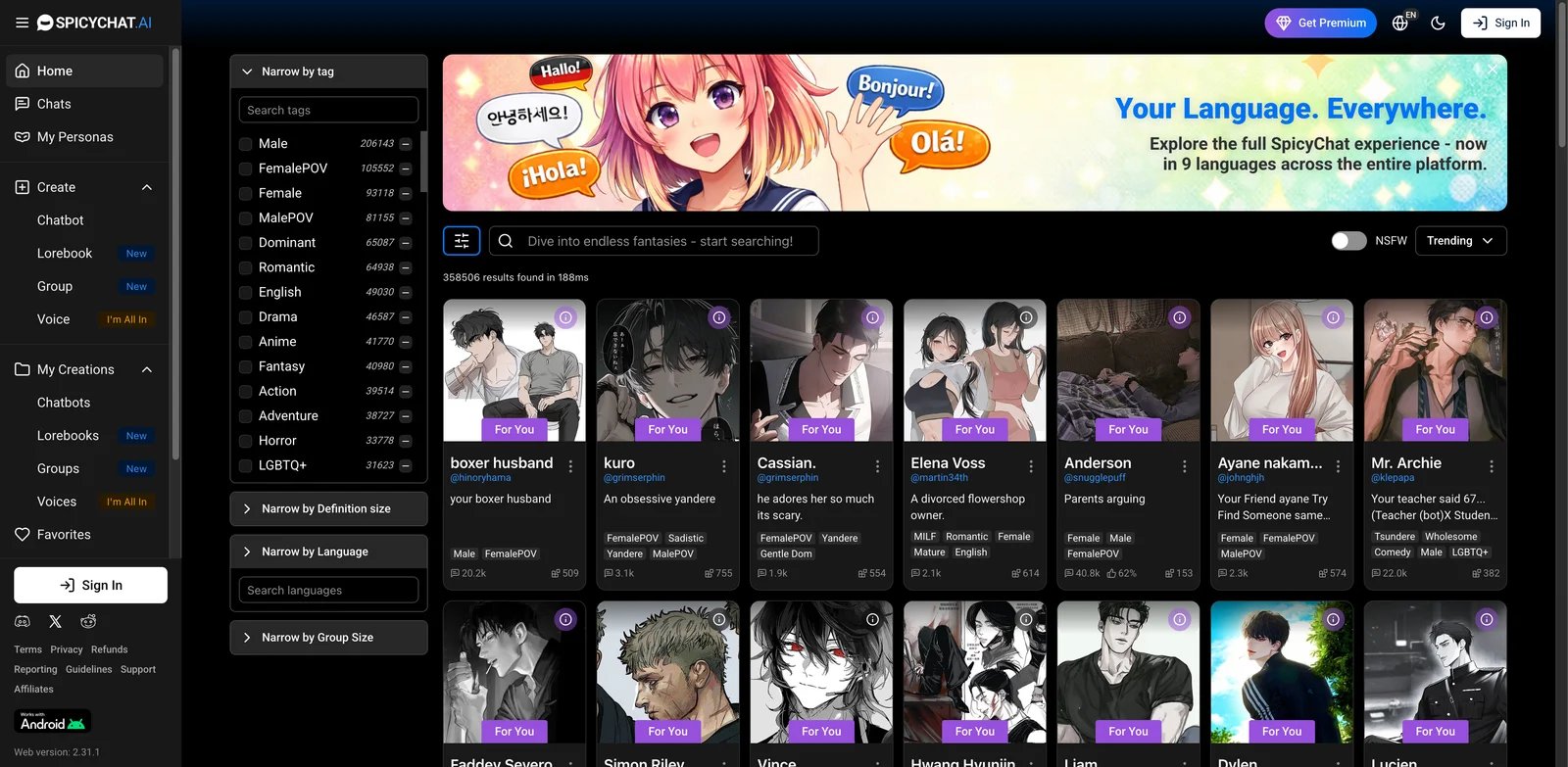Open the hamburger menu icon
The width and height of the screenshot is (1568, 767).
tap(22, 23)
